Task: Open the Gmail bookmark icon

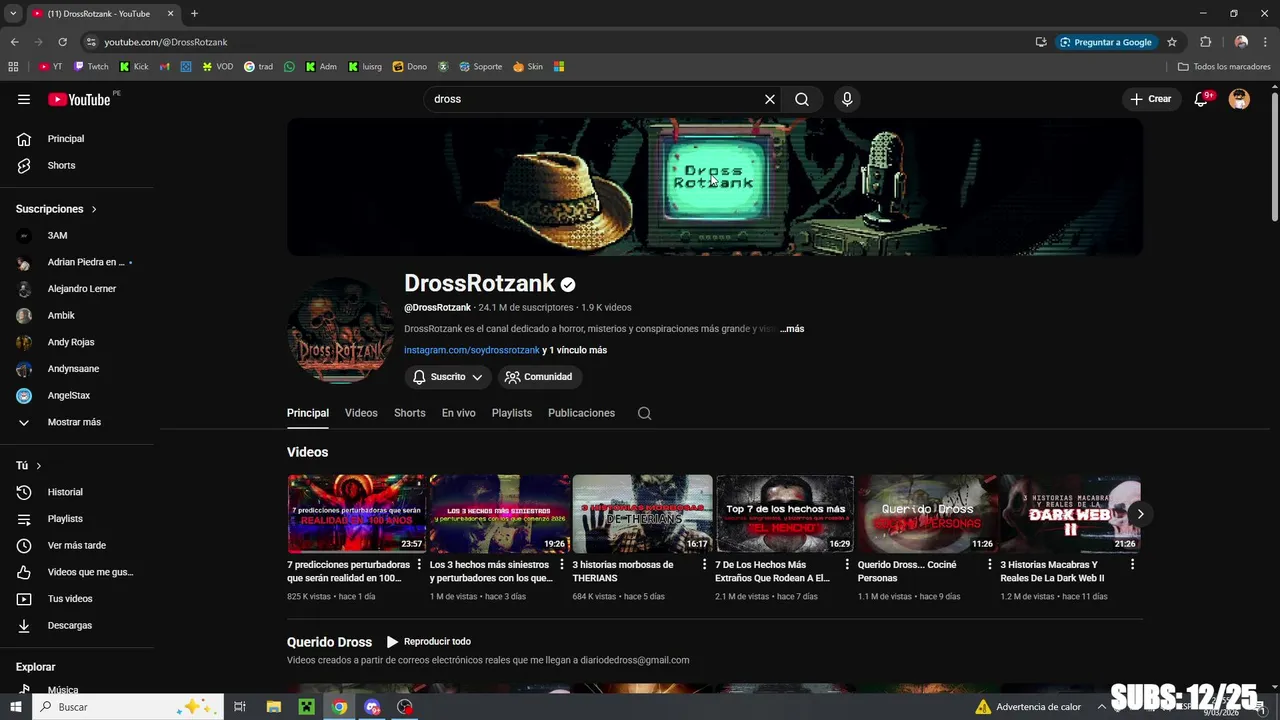Action: [165, 67]
